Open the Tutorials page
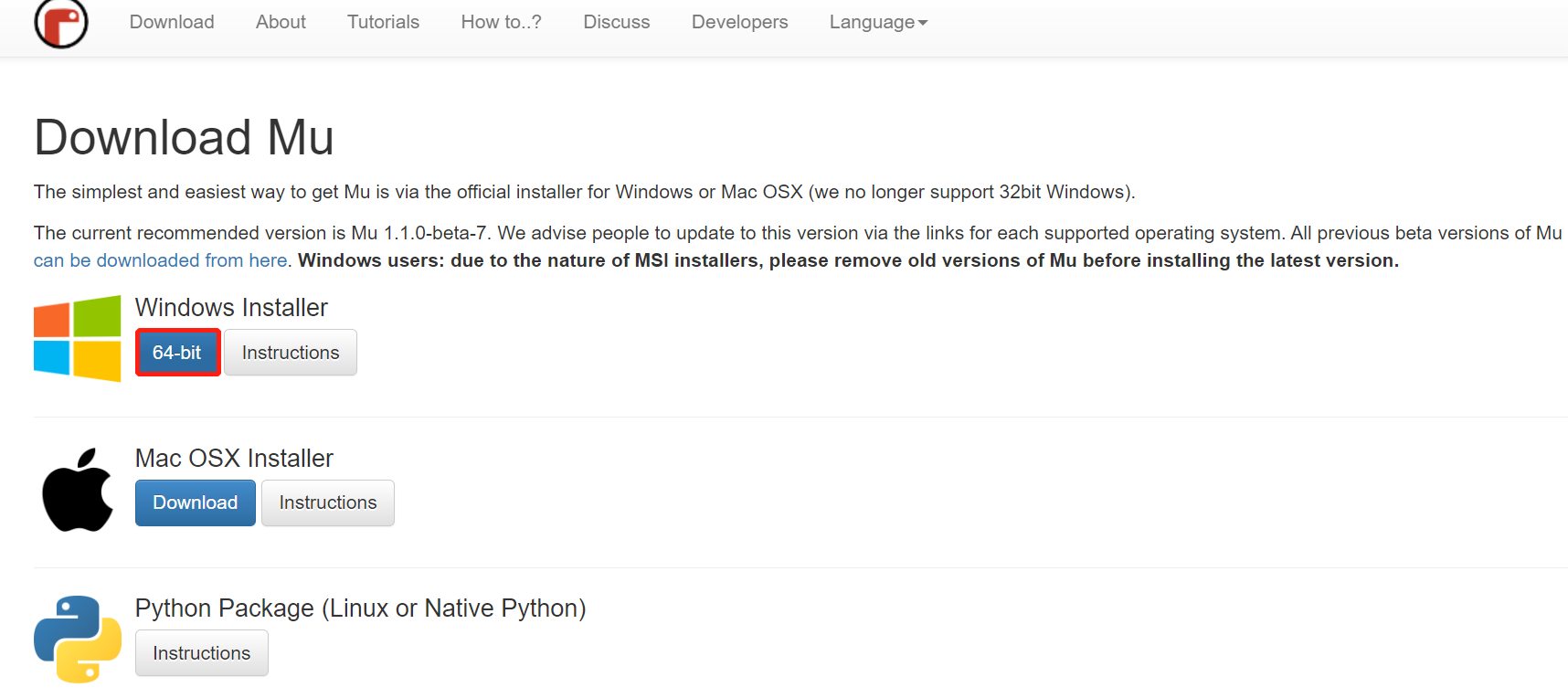1568x698 pixels. [x=383, y=22]
